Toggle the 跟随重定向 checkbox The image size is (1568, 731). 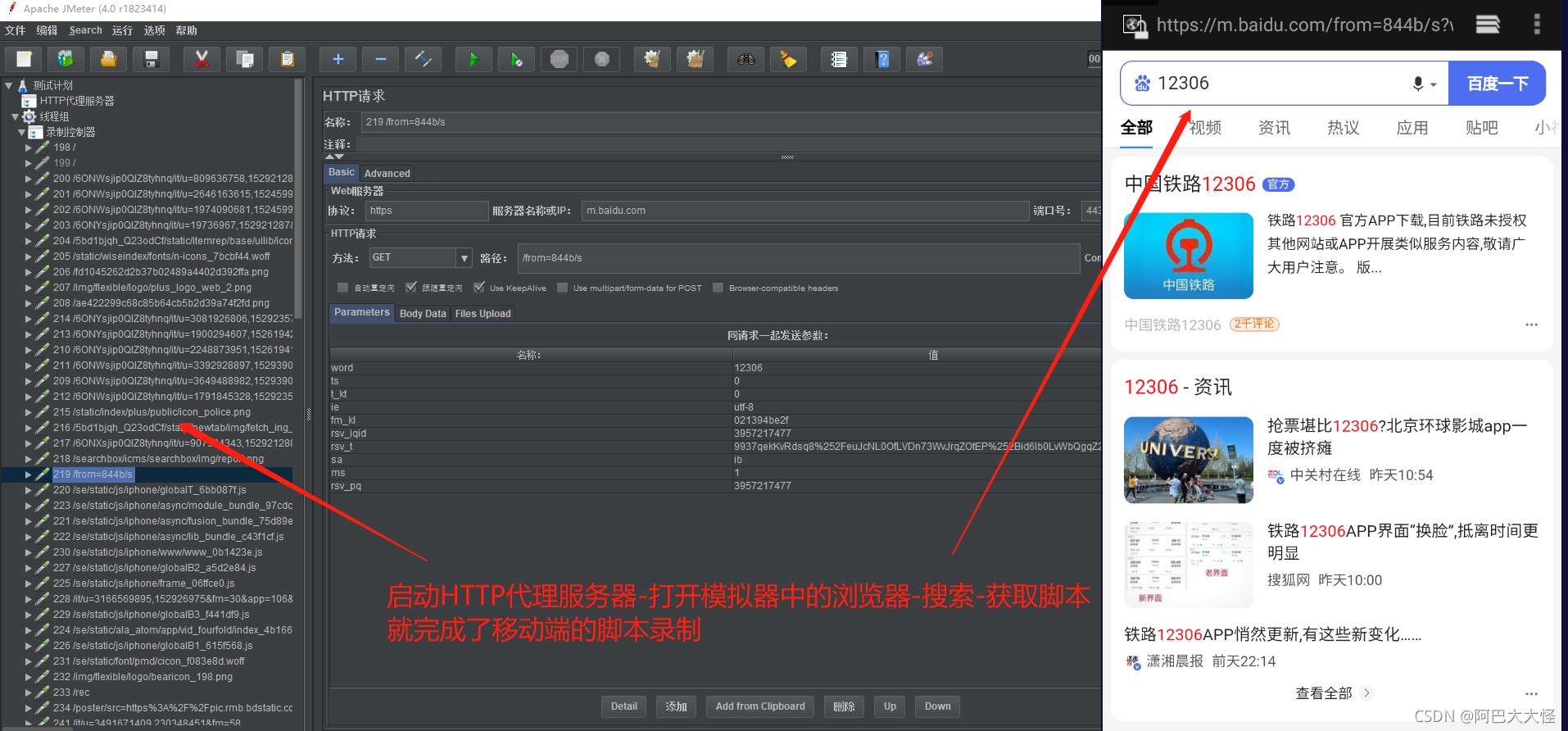(x=411, y=288)
